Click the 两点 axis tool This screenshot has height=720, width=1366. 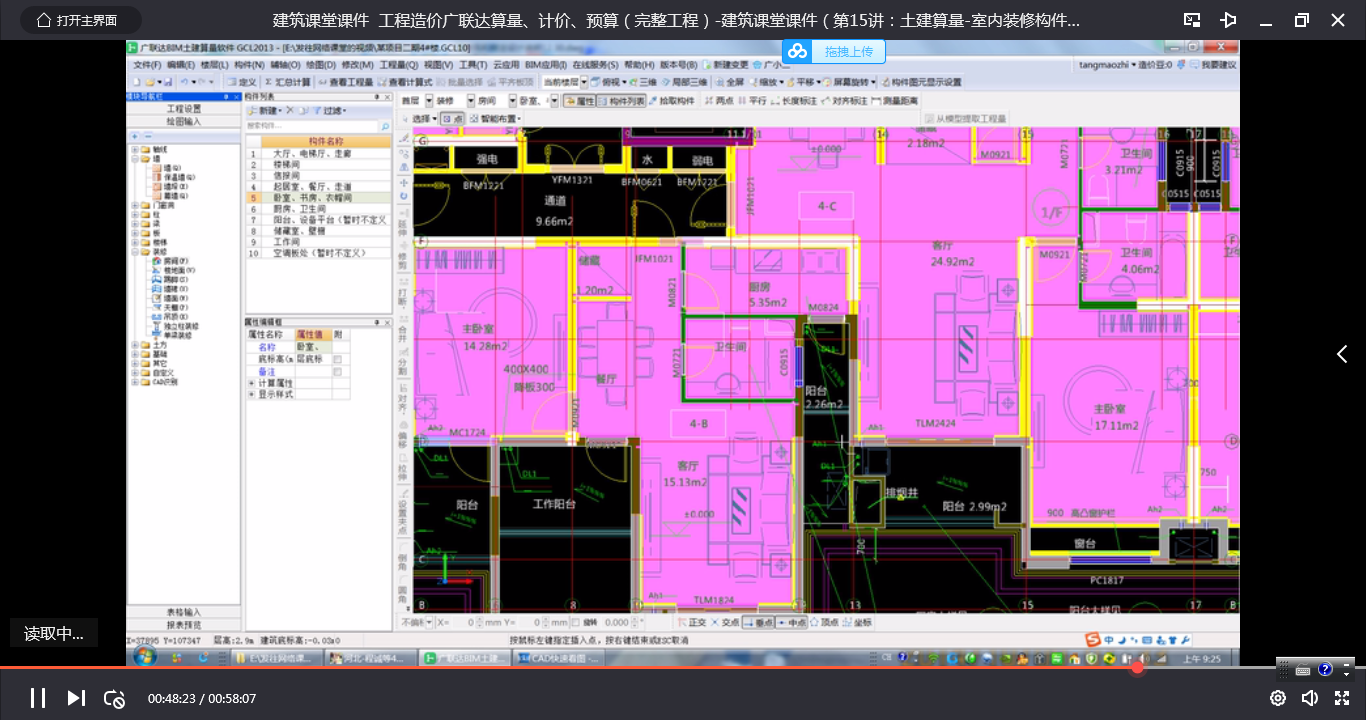(720, 101)
